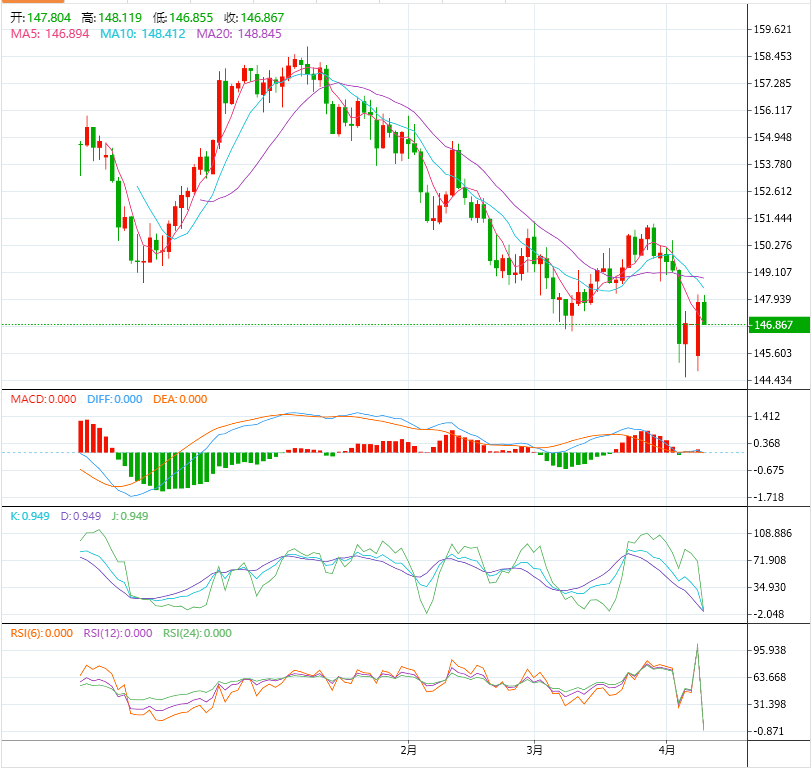Click the 2月 date axis label
The image size is (811, 770).
click(409, 749)
